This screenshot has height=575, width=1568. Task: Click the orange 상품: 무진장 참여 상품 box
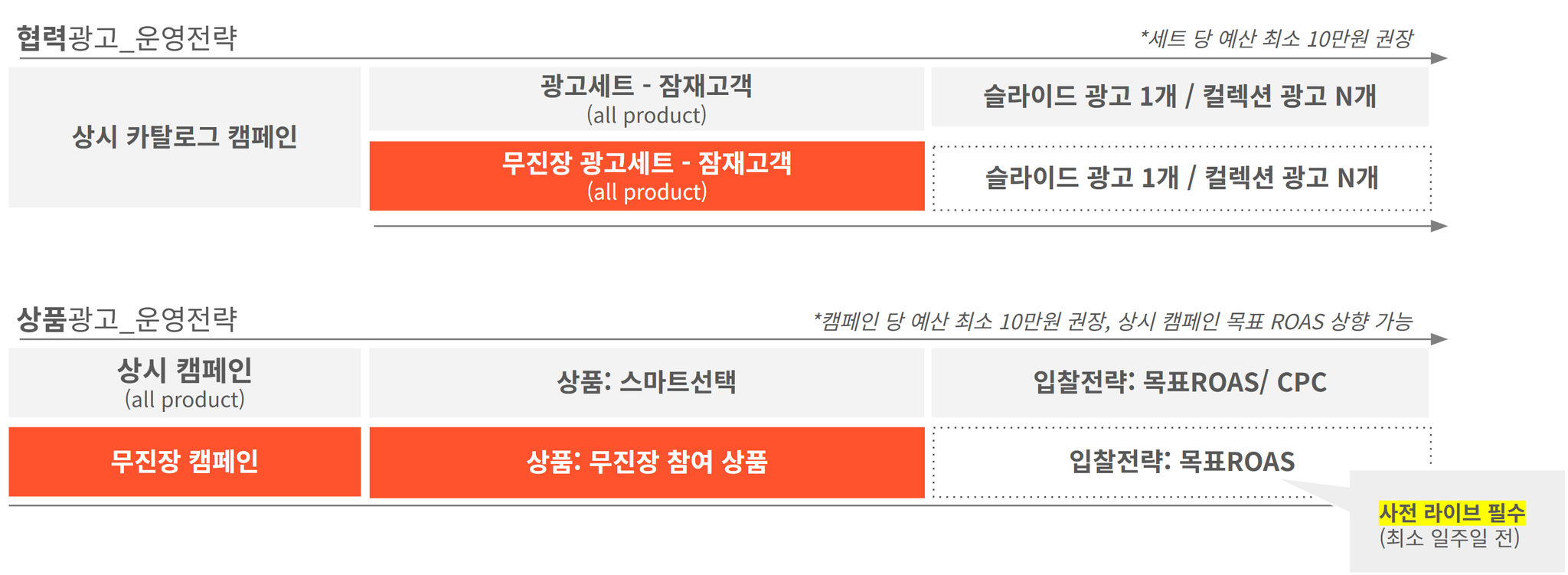click(647, 462)
